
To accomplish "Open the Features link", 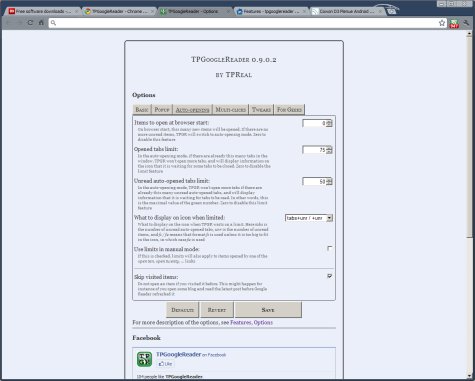I will pos(241,323).
